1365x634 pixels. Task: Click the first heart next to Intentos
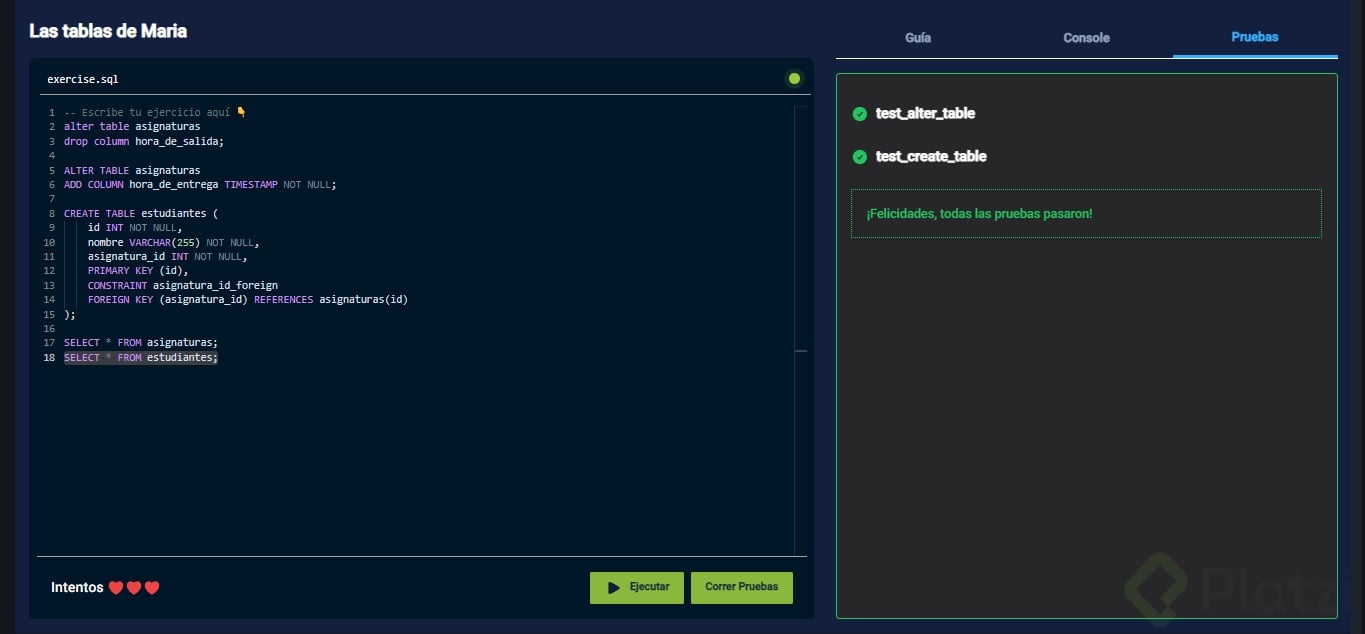[115, 588]
